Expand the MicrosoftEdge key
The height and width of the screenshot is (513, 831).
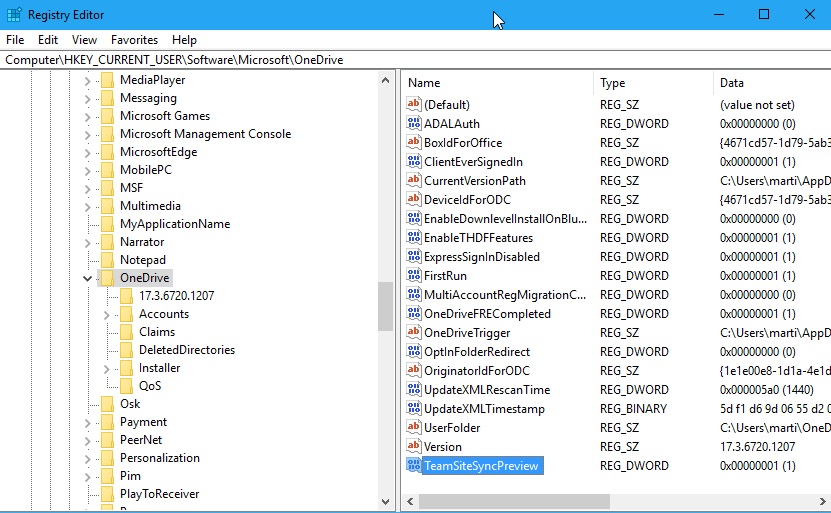(x=87, y=153)
